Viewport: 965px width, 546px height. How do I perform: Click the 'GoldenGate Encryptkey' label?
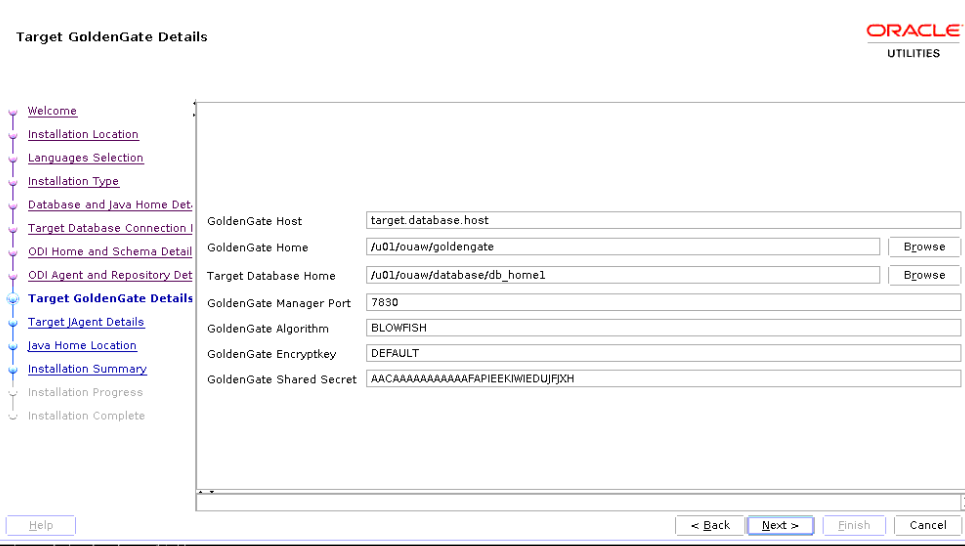click(x=271, y=355)
